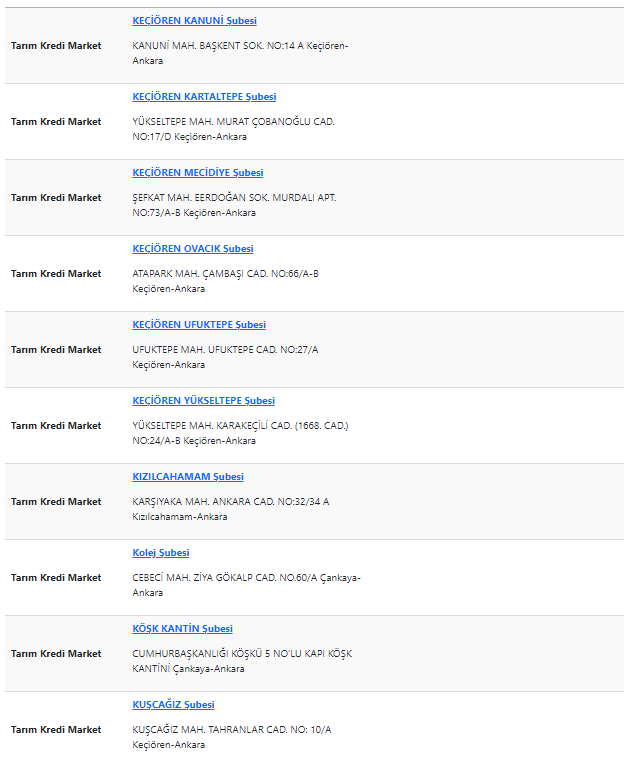Open the KIZILCAHAMAM Şubesi link
This screenshot has width=624, height=765.
click(x=188, y=477)
